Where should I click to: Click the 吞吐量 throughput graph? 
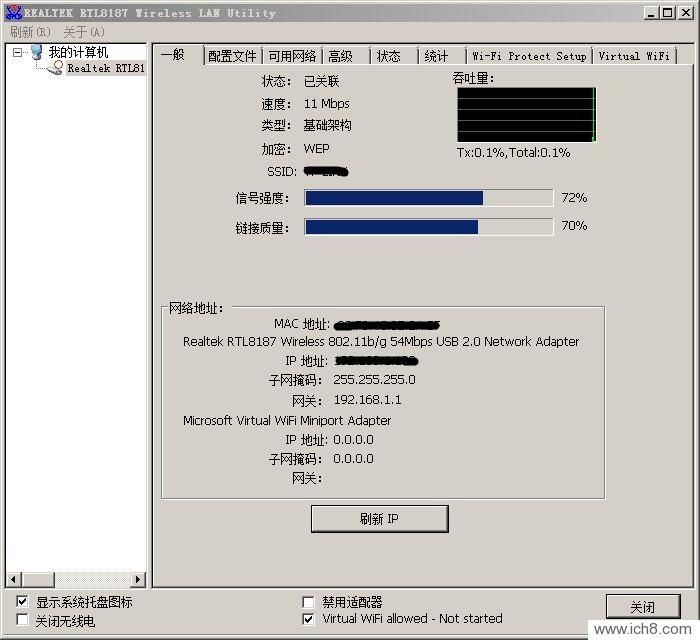point(527,115)
